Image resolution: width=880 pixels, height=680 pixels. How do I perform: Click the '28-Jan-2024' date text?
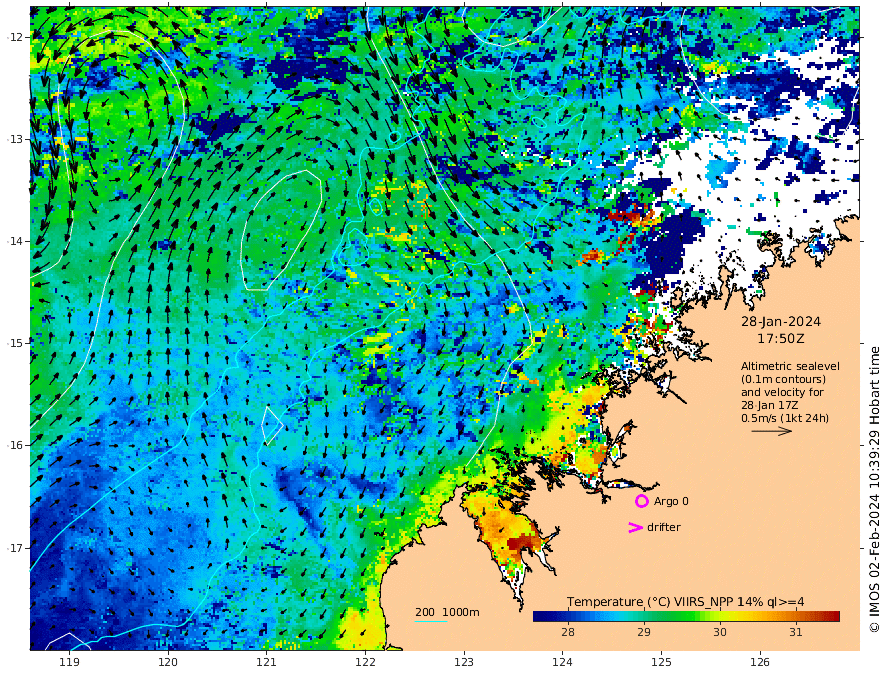click(x=781, y=322)
